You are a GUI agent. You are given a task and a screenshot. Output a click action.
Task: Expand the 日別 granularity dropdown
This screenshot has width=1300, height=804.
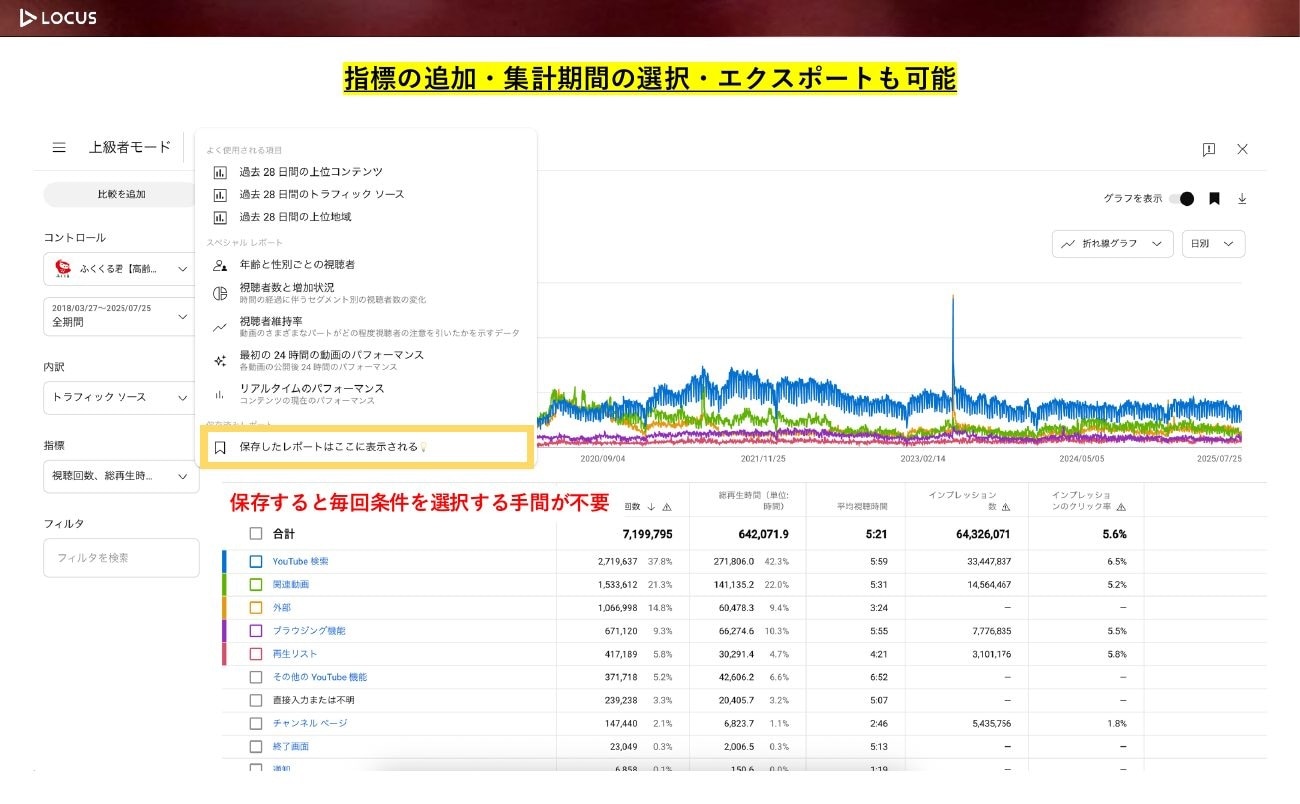[x=1213, y=244]
